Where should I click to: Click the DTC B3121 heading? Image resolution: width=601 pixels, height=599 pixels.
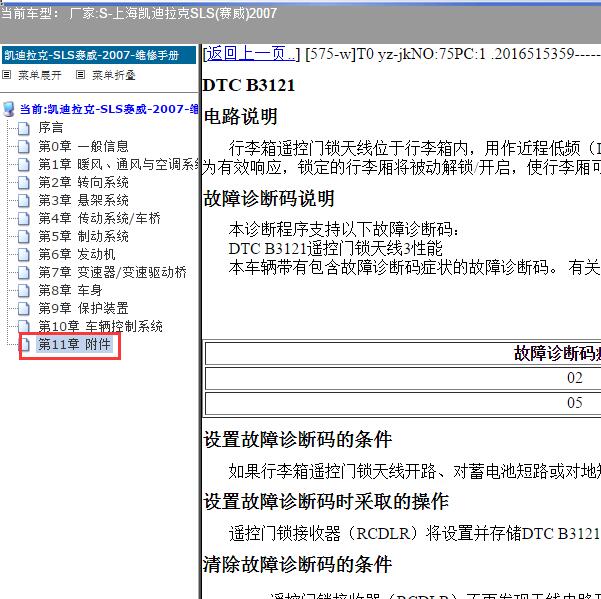point(249,85)
